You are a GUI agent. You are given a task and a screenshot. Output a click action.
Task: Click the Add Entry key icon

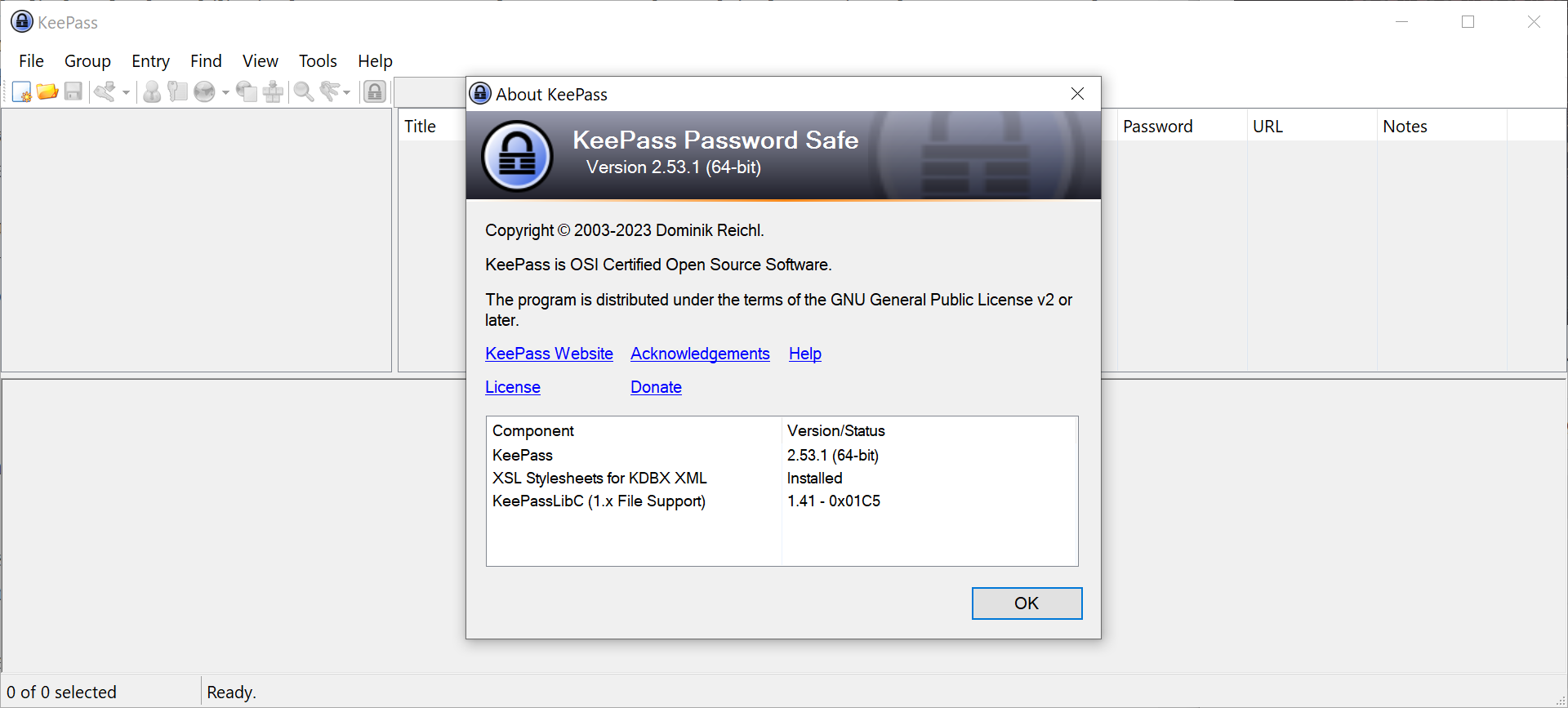[x=105, y=91]
